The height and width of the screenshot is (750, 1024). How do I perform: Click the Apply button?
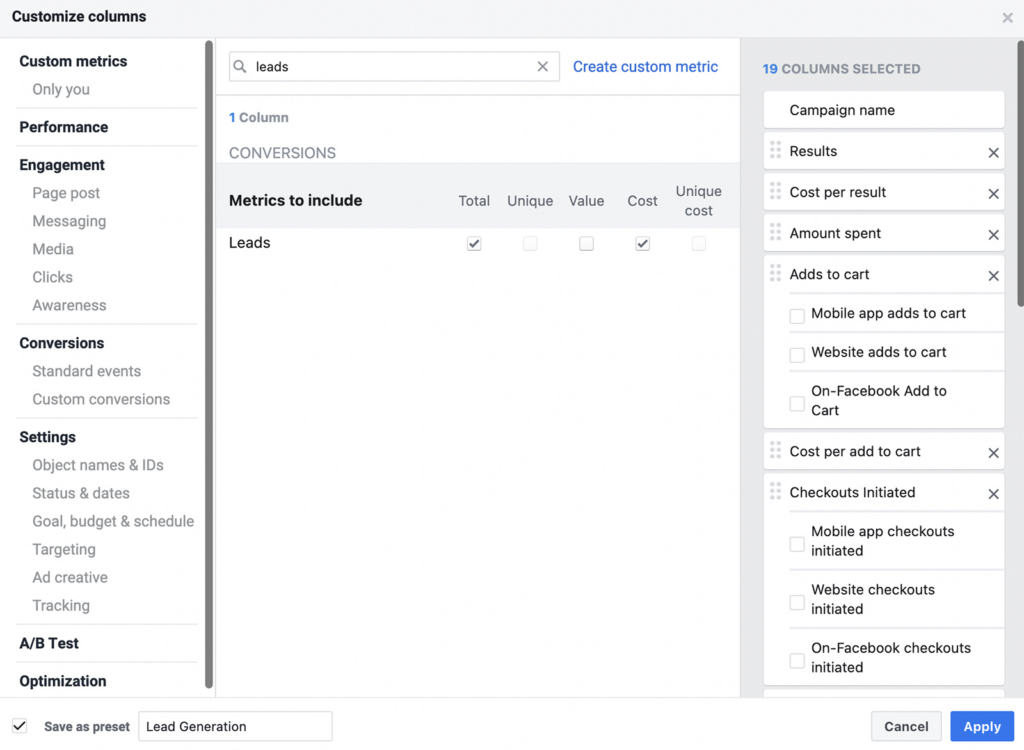click(982, 726)
